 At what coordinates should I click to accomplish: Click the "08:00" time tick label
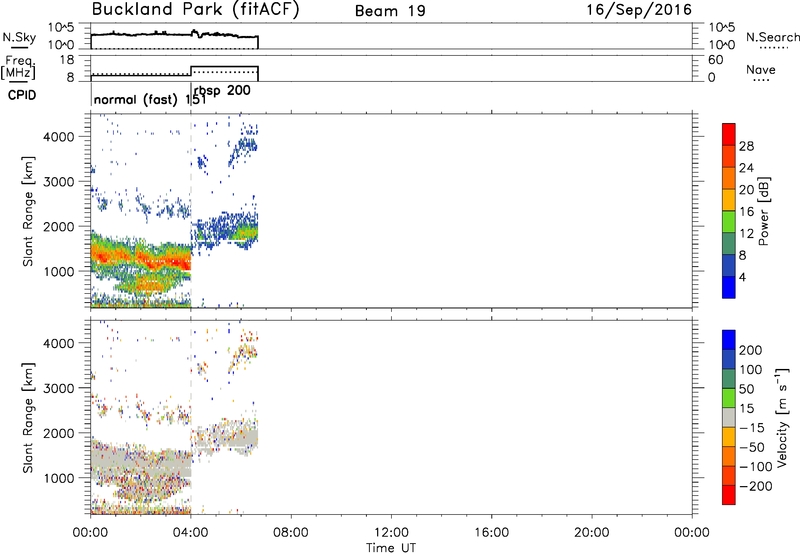(291, 533)
